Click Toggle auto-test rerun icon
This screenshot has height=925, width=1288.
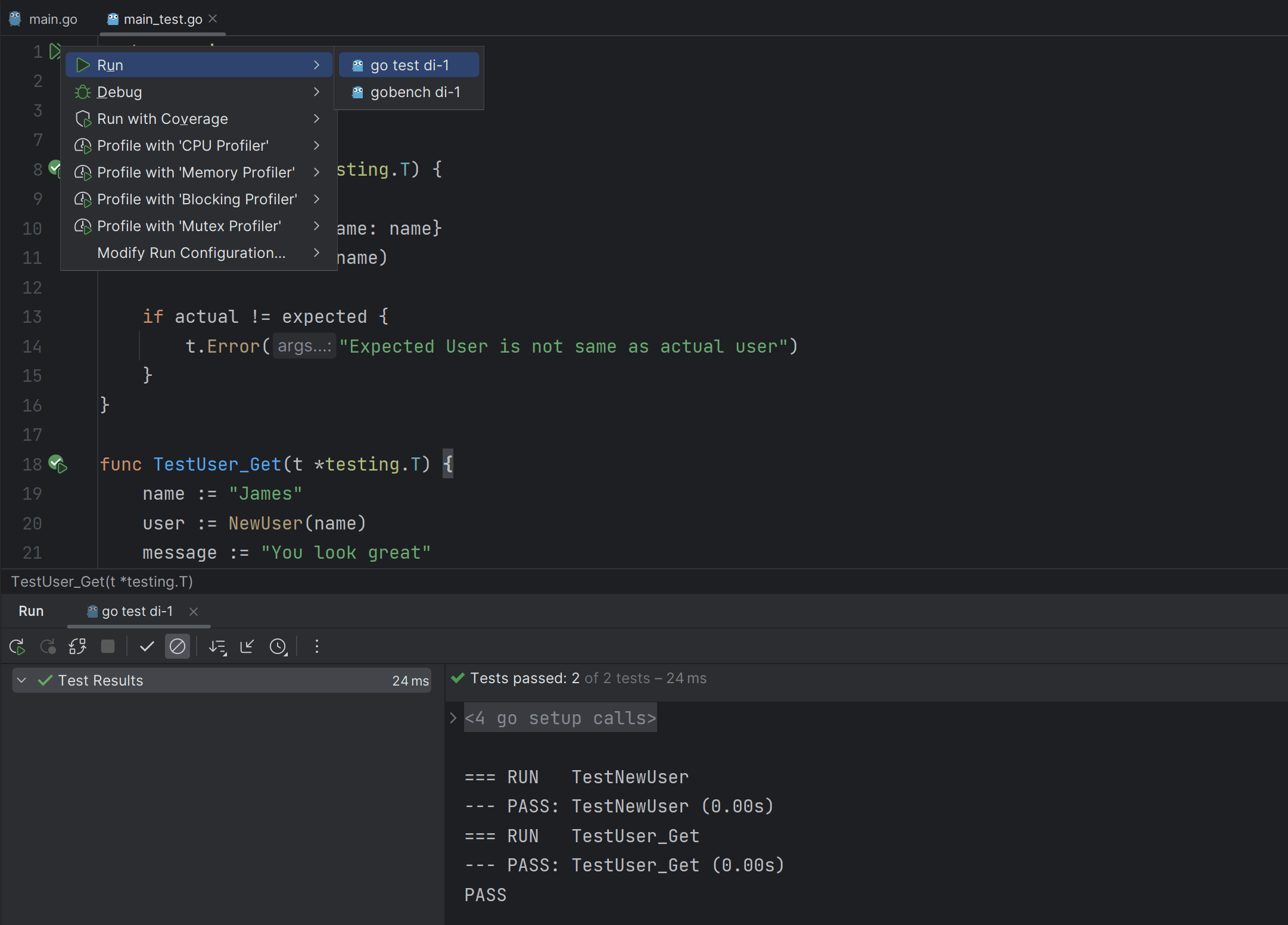point(77,646)
